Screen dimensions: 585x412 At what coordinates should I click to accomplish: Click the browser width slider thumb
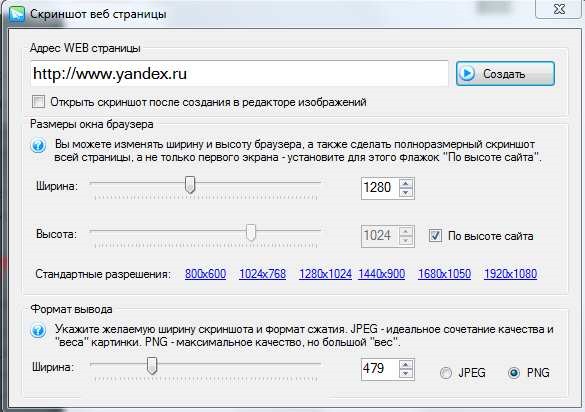click(x=190, y=185)
